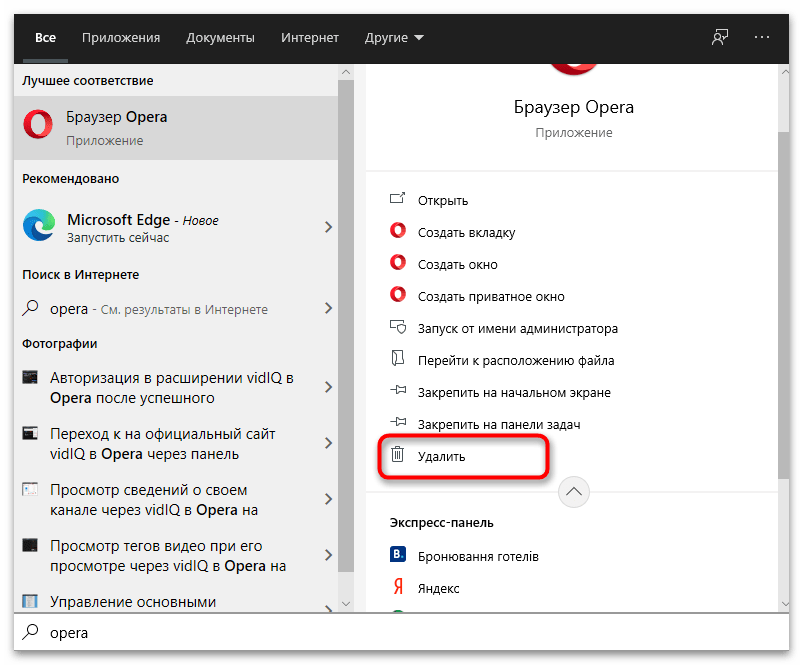The height and width of the screenshot is (665, 803).
Task: Collapse the actions list with chevron up
Action: (x=577, y=491)
